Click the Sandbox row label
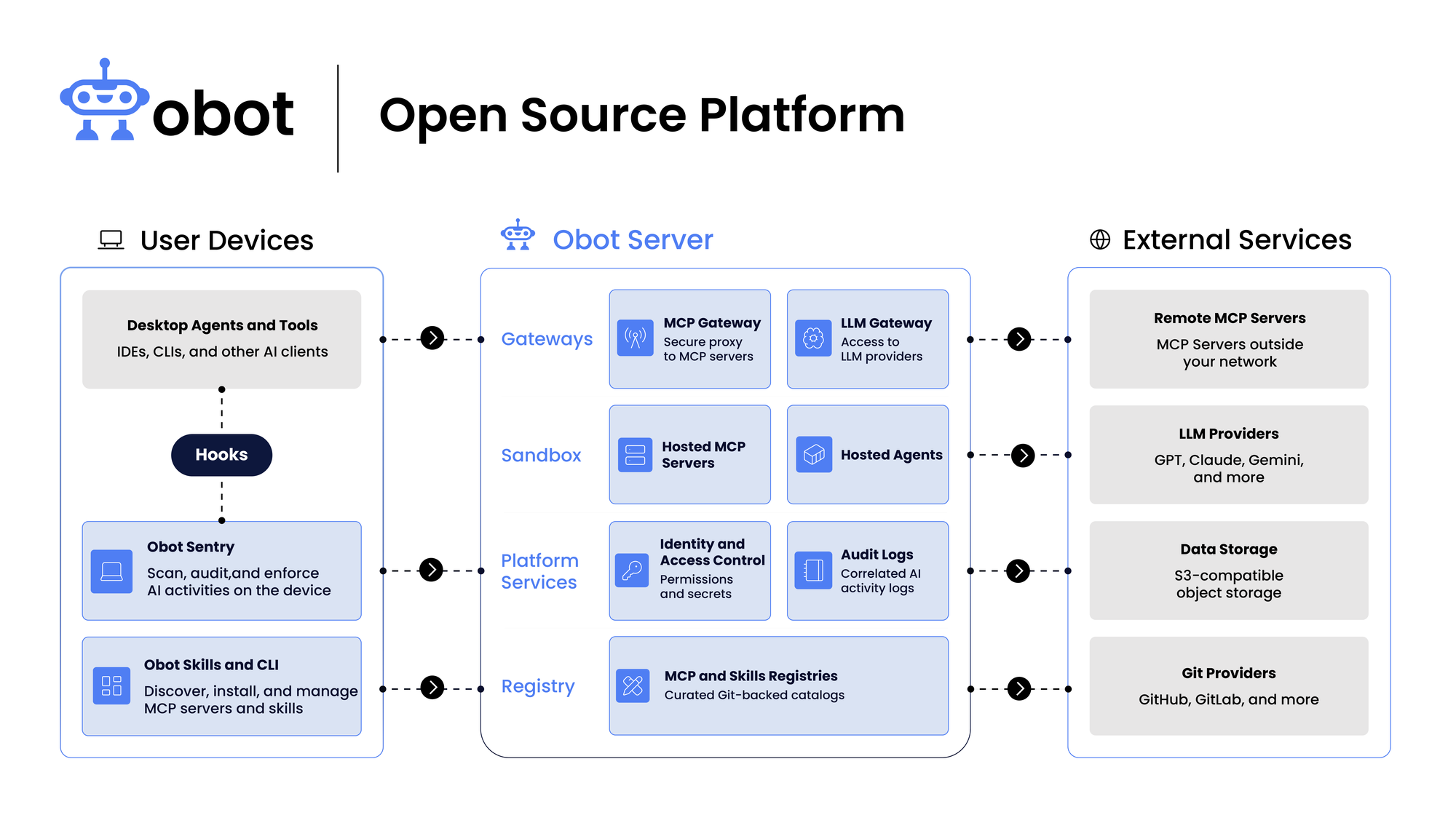This screenshot has width=1456, height=823. (541, 456)
